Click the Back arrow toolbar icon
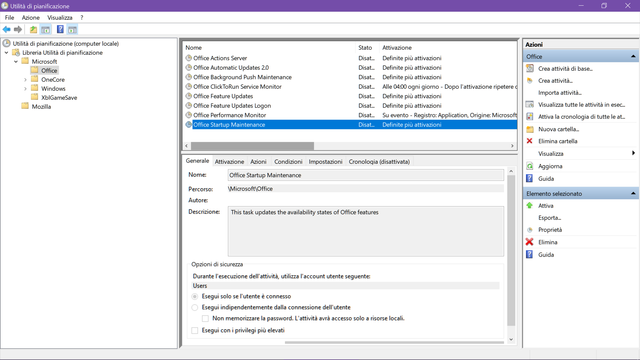 tap(7, 29)
